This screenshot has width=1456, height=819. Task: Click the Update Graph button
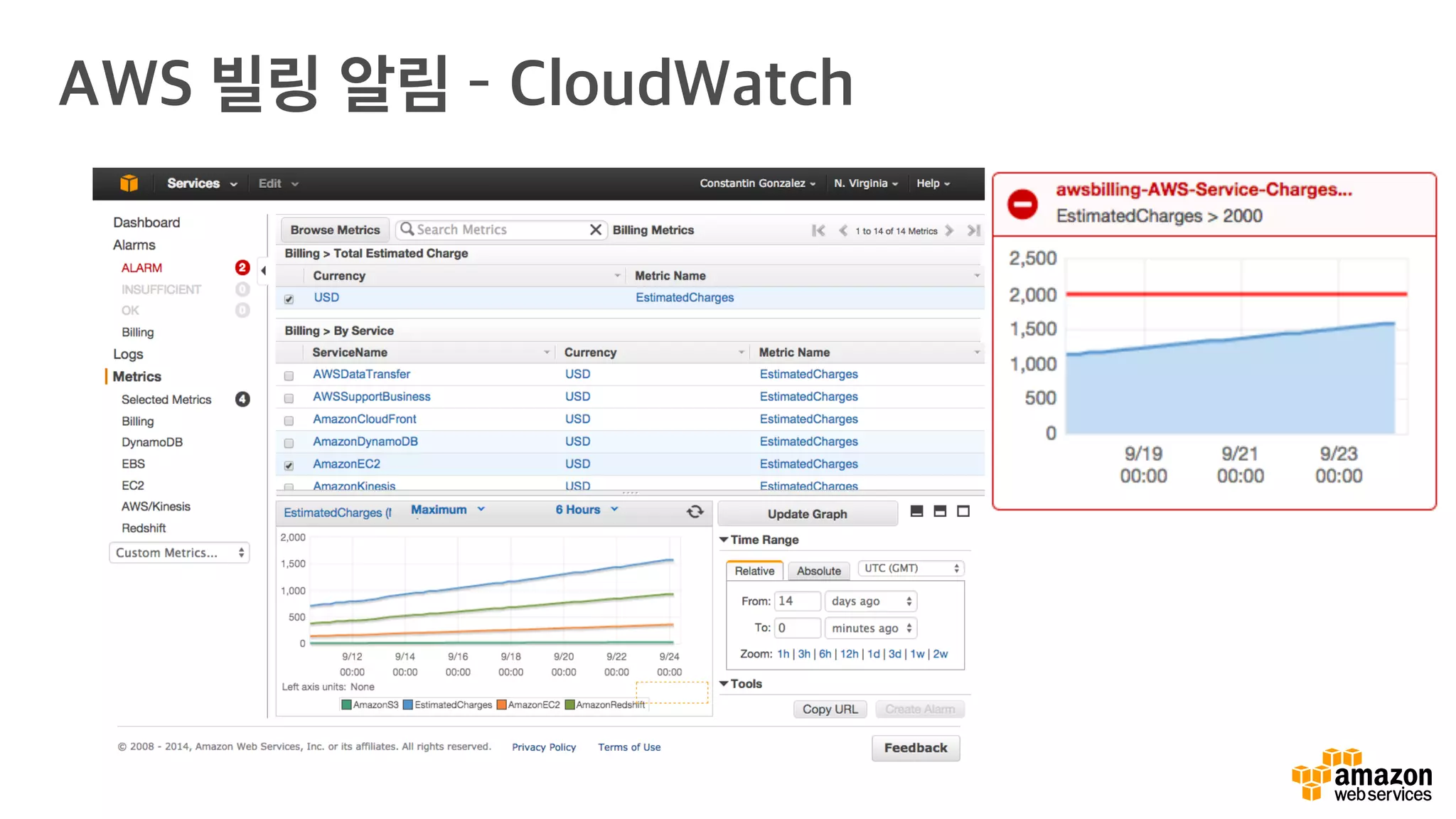(807, 514)
